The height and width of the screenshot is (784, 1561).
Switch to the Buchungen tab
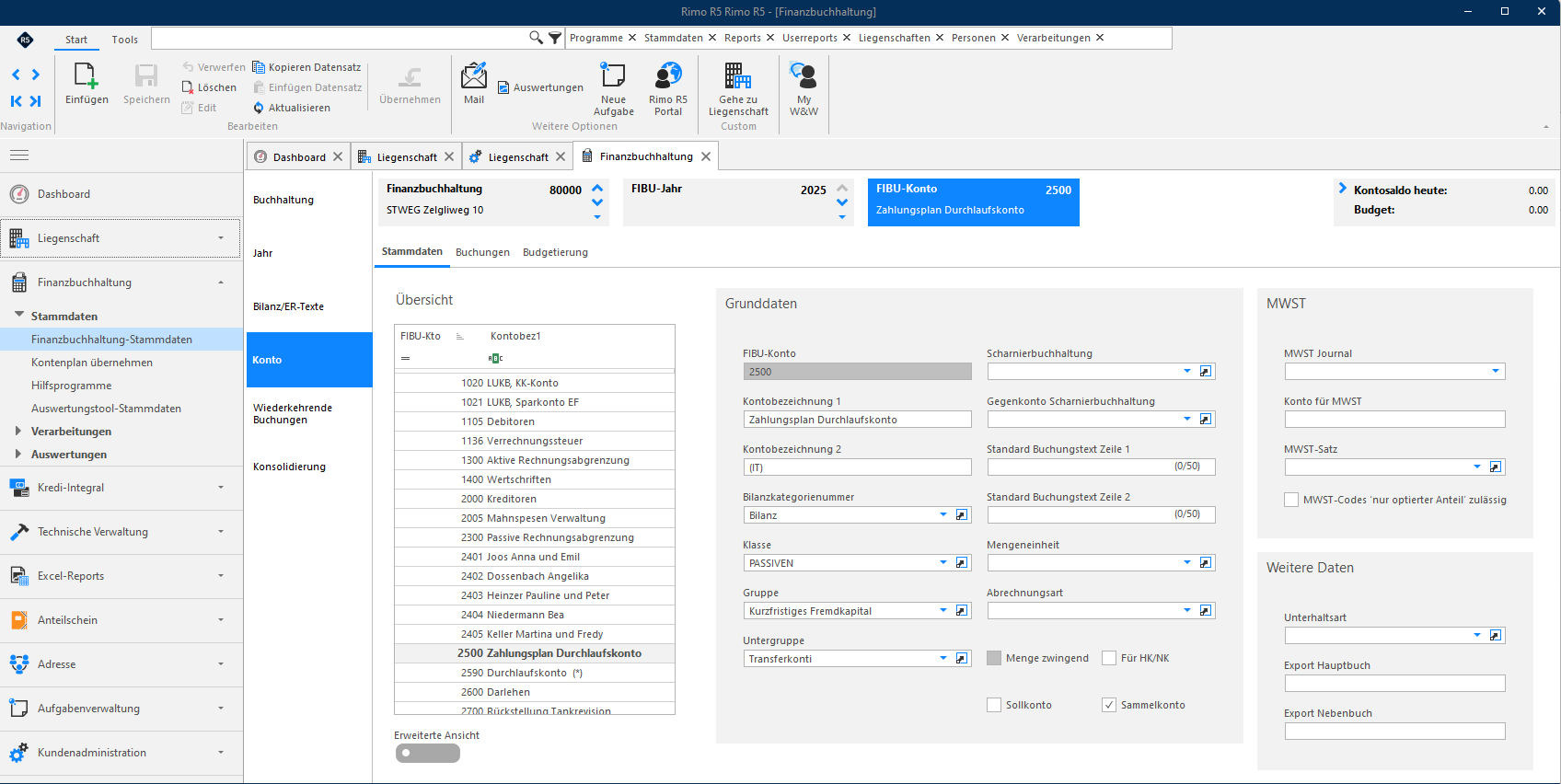click(482, 252)
